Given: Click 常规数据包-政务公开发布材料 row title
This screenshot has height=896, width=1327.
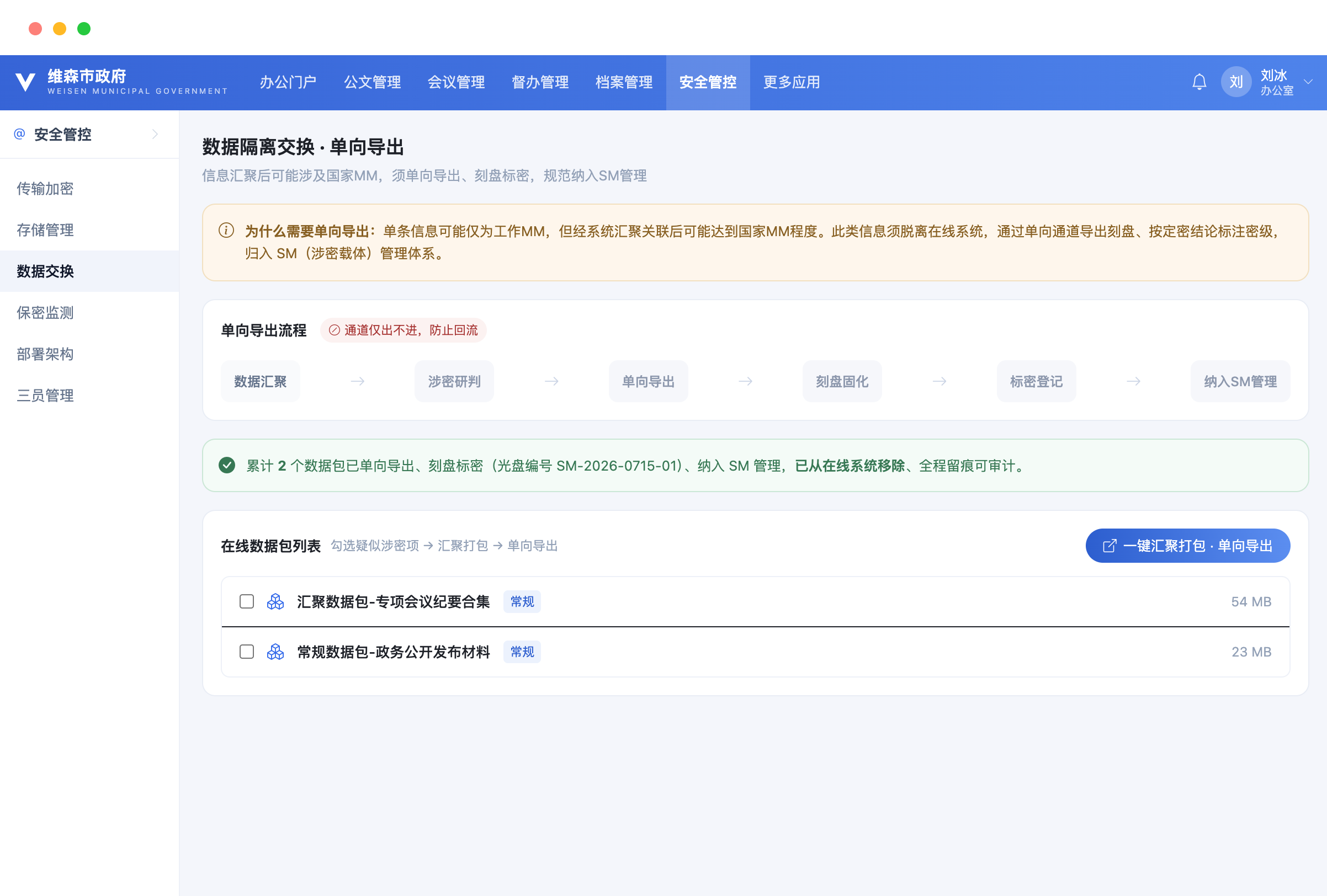Looking at the screenshot, I should 394,652.
